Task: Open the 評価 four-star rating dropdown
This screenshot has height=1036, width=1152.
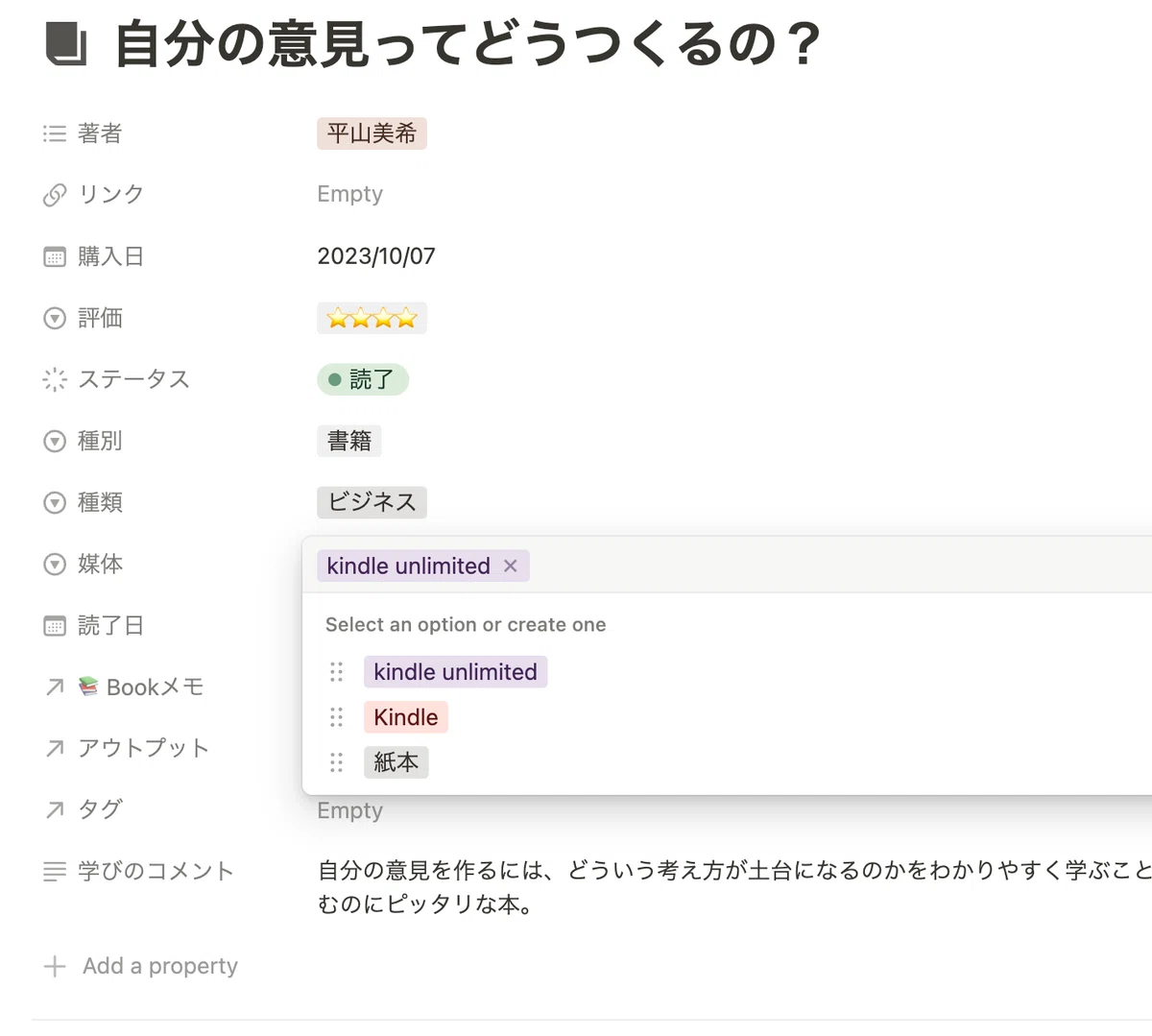Action: (x=372, y=318)
